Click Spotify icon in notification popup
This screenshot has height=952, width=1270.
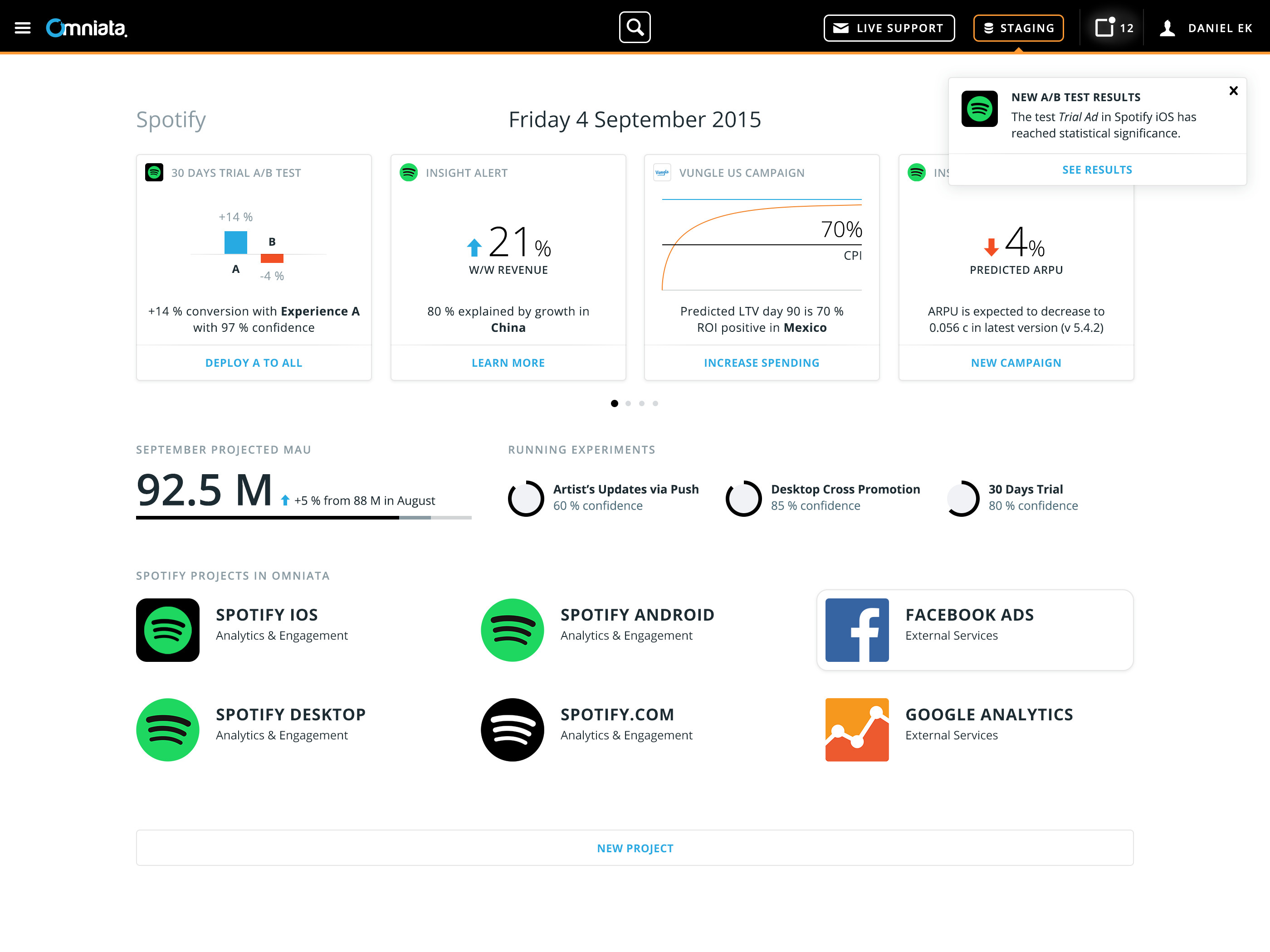(x=979, y=108)
